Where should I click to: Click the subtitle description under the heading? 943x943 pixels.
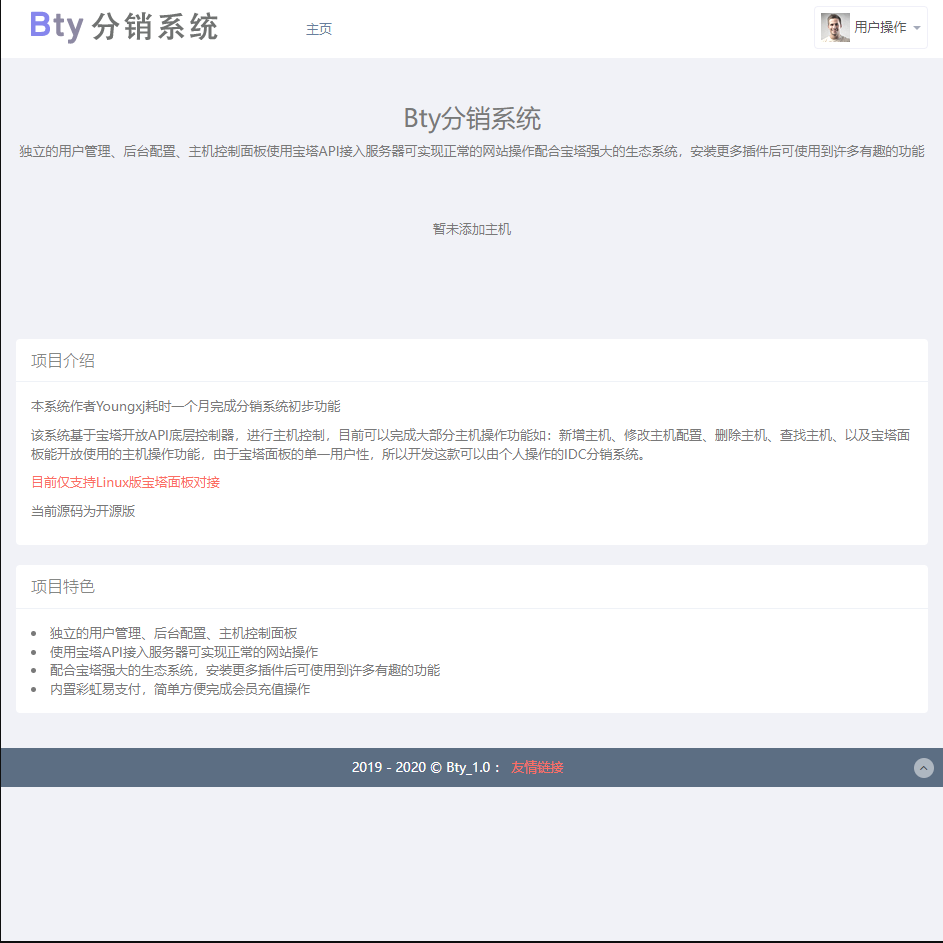pyautogui.click(x=472, y=152)
